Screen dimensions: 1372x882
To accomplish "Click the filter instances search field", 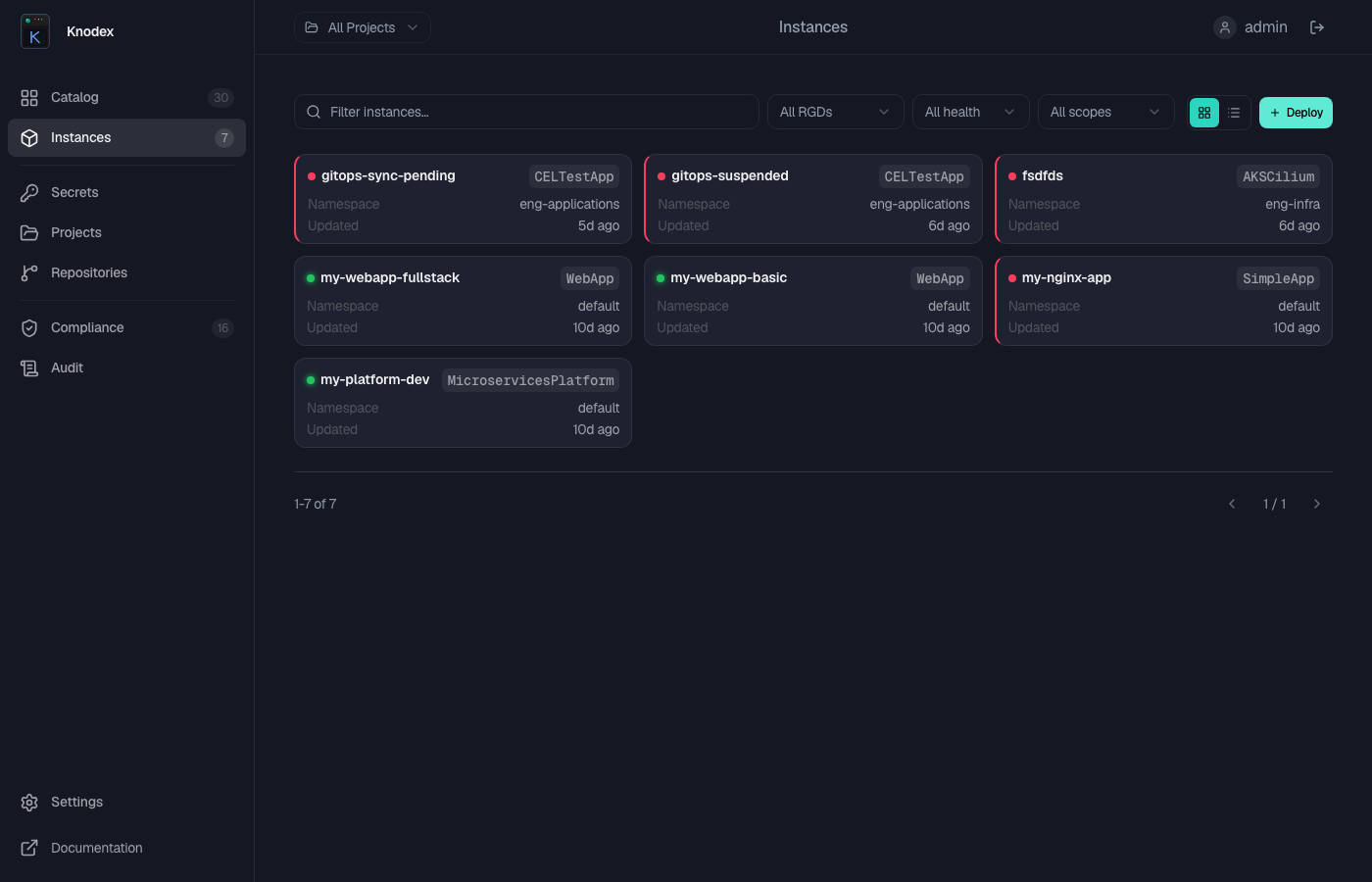I will pos(526,111).
